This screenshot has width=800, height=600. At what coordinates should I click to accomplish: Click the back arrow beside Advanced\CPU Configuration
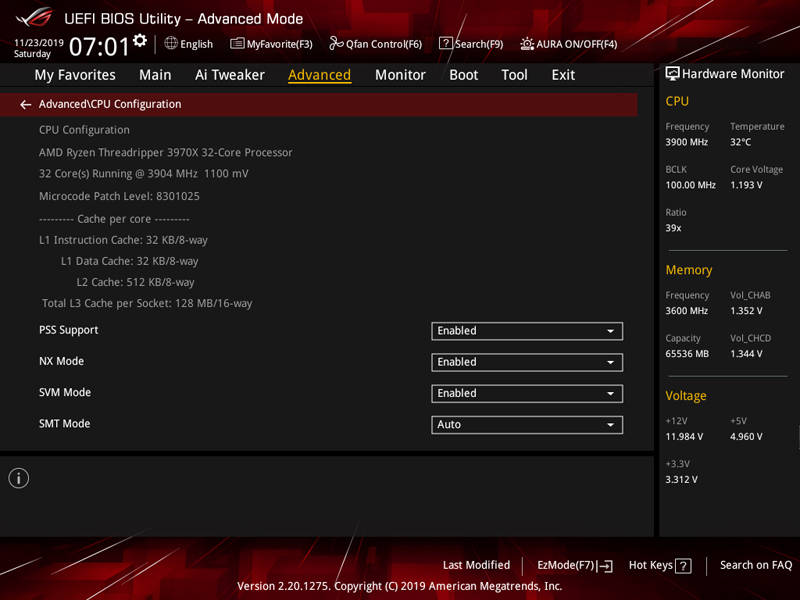click(26, 105)
